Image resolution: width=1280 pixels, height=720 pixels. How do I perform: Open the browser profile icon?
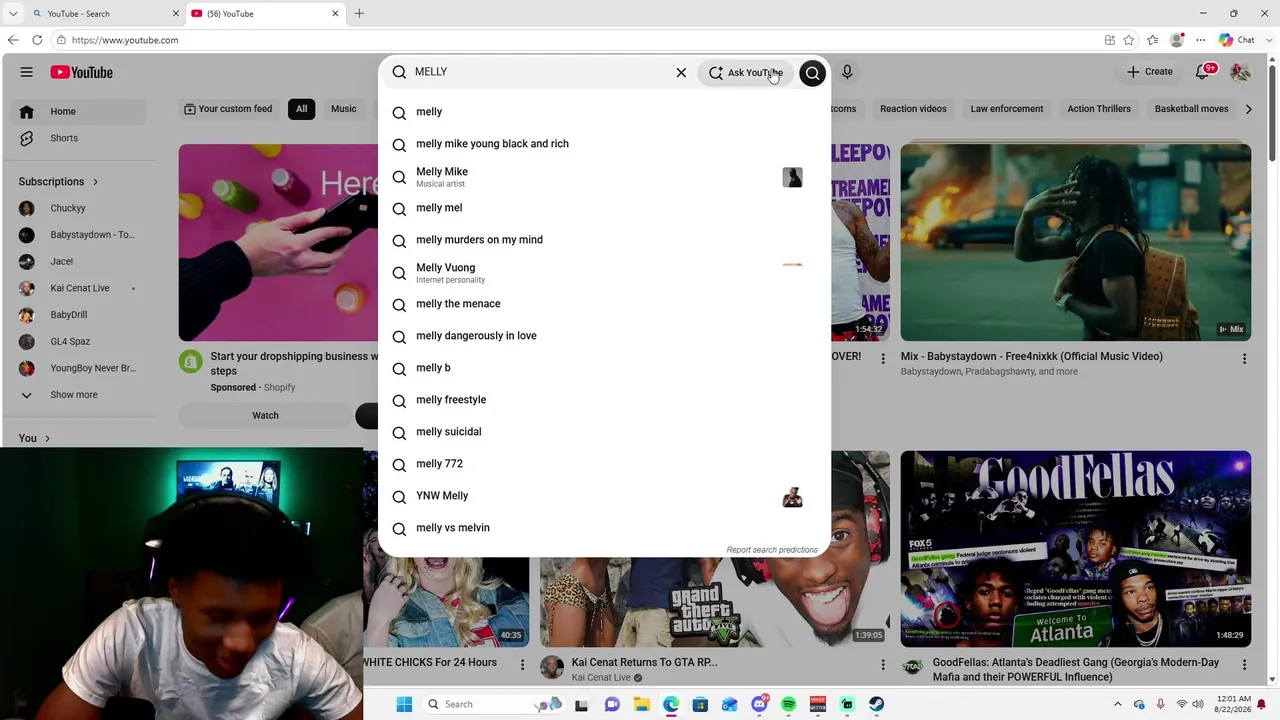point(1177,40)
